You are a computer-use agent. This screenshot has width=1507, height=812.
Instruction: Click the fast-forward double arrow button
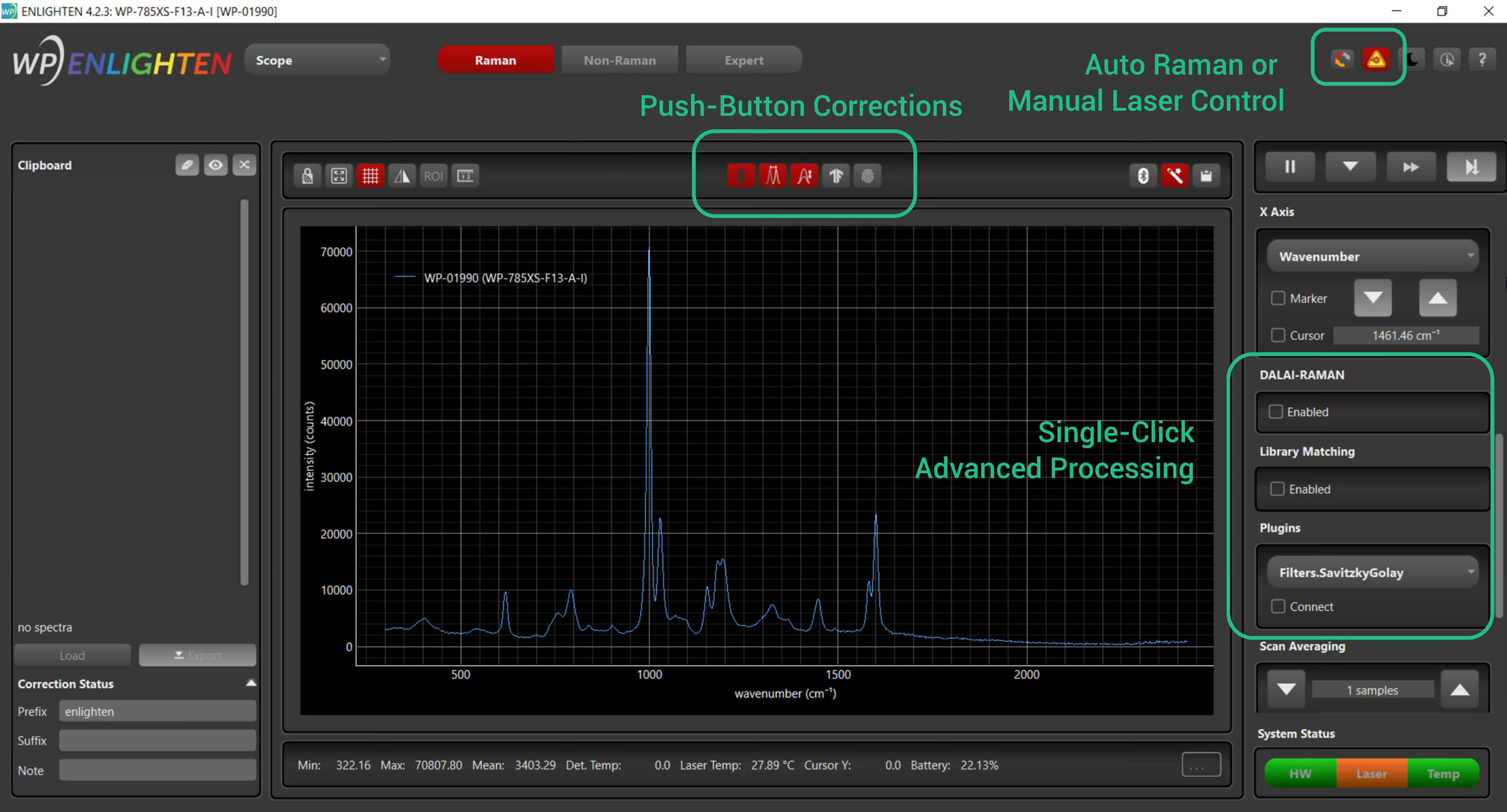point(1411,167)
